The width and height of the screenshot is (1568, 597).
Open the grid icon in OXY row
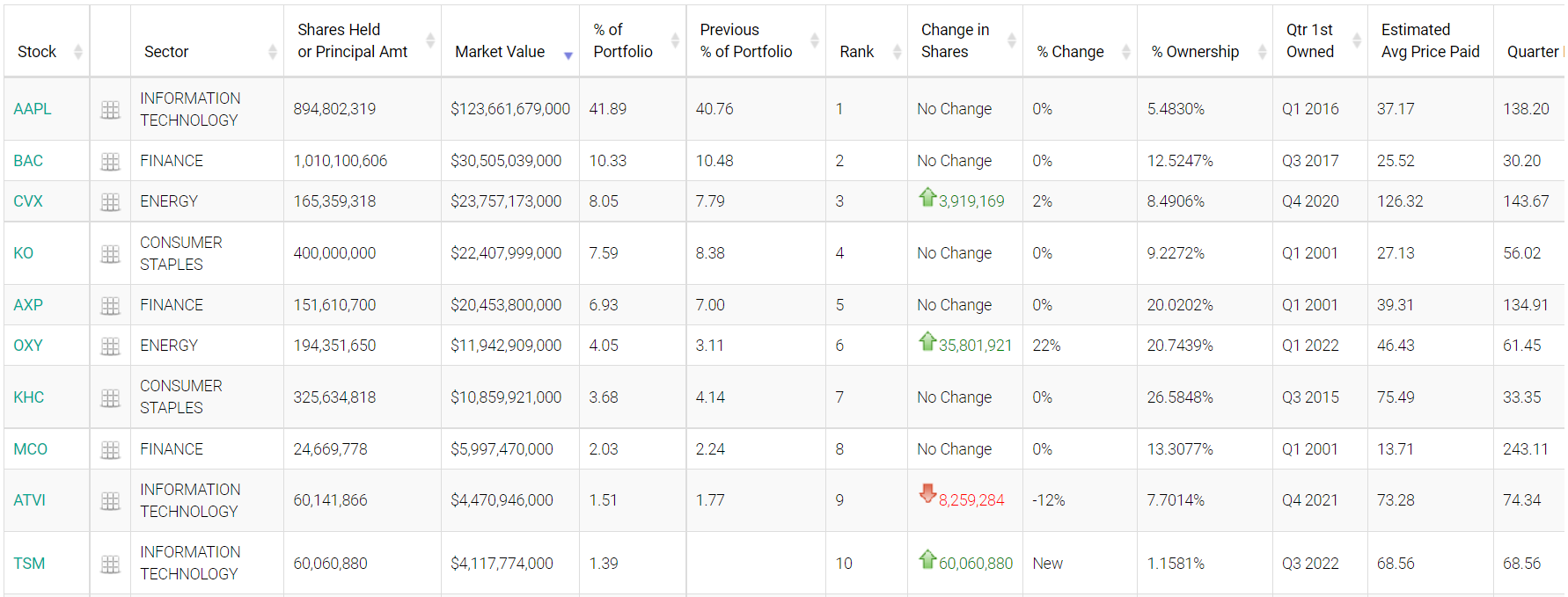pos(110,346)
